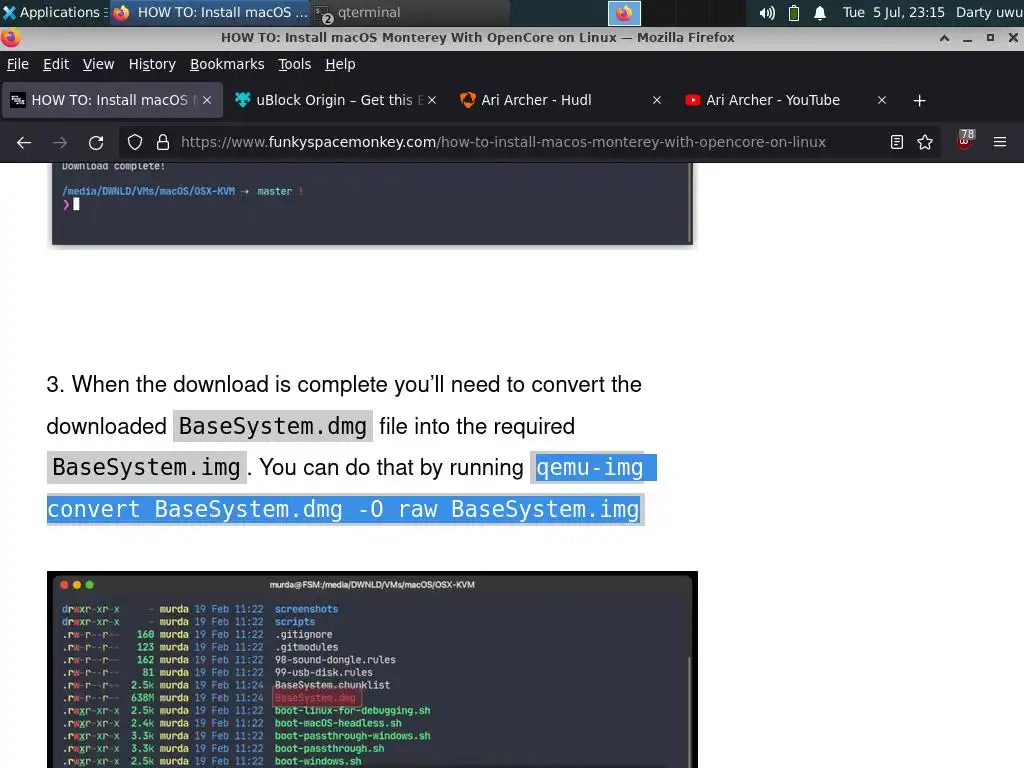Close the uBlock Origin tab
1024x768 pixels.
(432, 100)
